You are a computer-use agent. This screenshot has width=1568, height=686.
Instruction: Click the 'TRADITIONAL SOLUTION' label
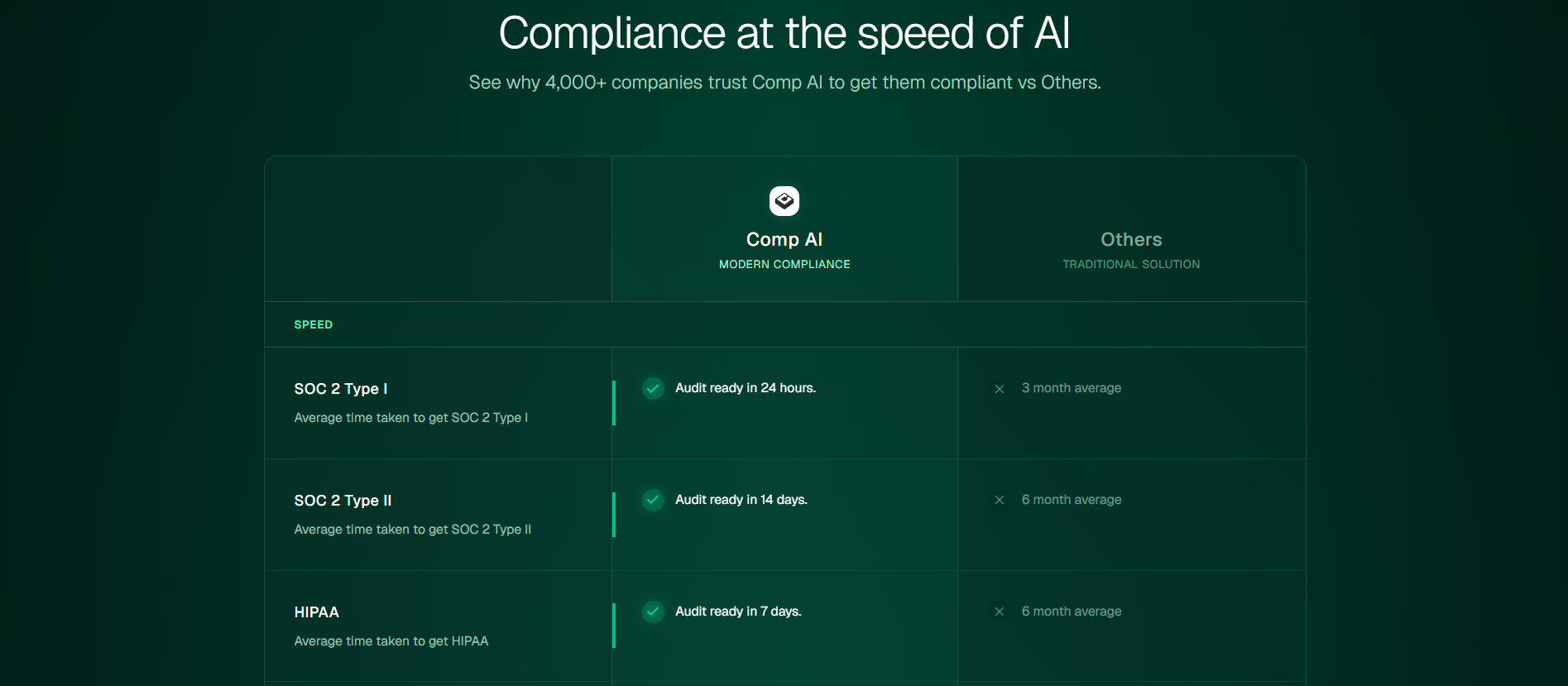coord(1131,264)
